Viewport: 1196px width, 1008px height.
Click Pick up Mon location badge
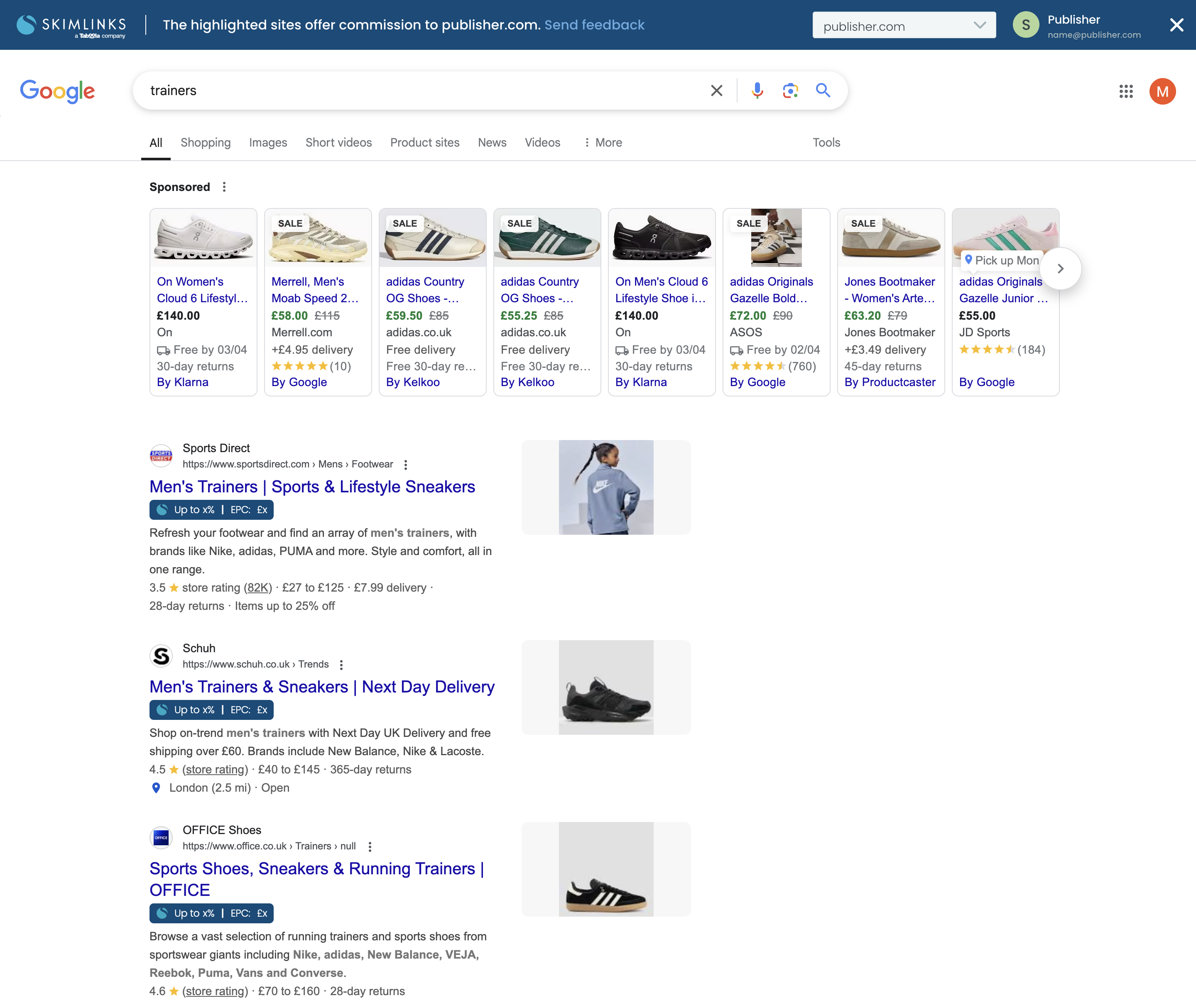[1002, 261]
